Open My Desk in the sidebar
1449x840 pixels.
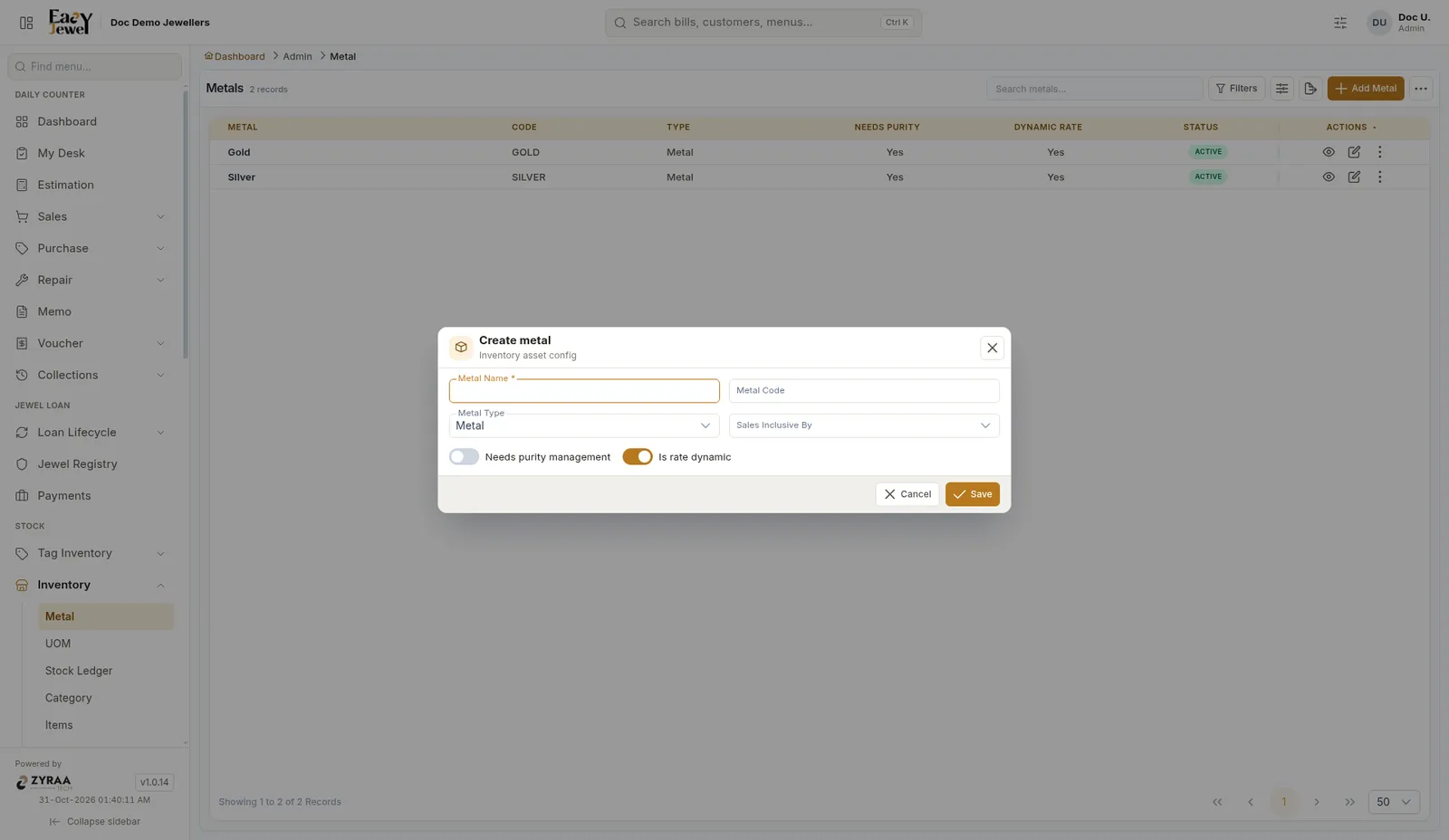click(x=91, y=153)
